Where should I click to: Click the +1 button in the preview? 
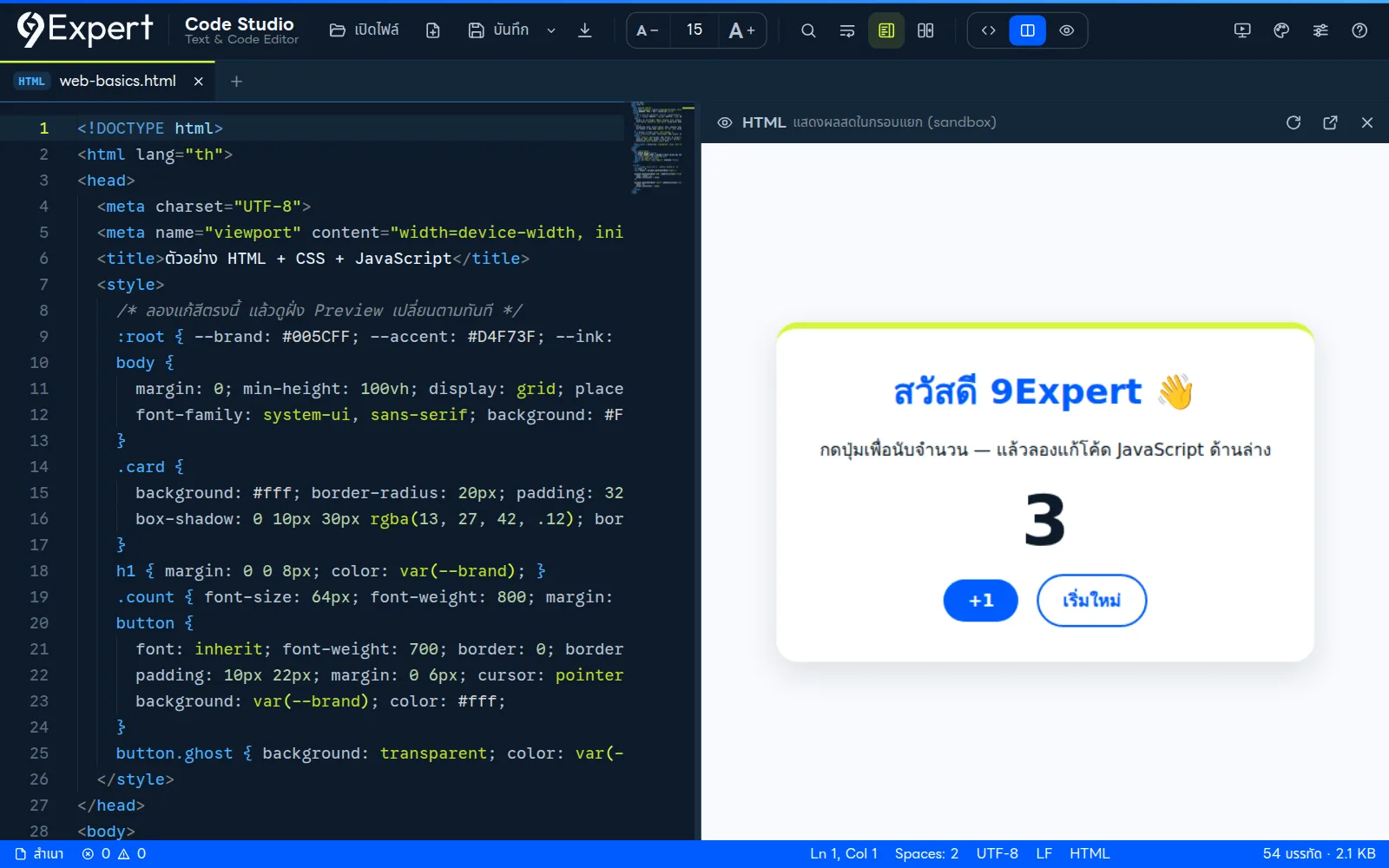pos(981,601)
